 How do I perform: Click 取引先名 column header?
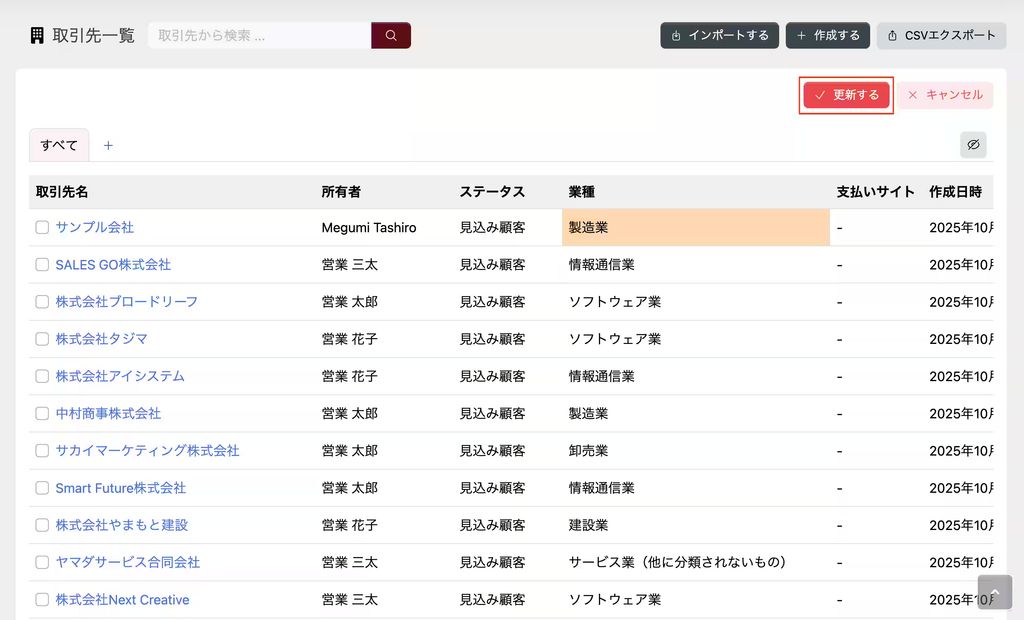[x=62, y=192]
